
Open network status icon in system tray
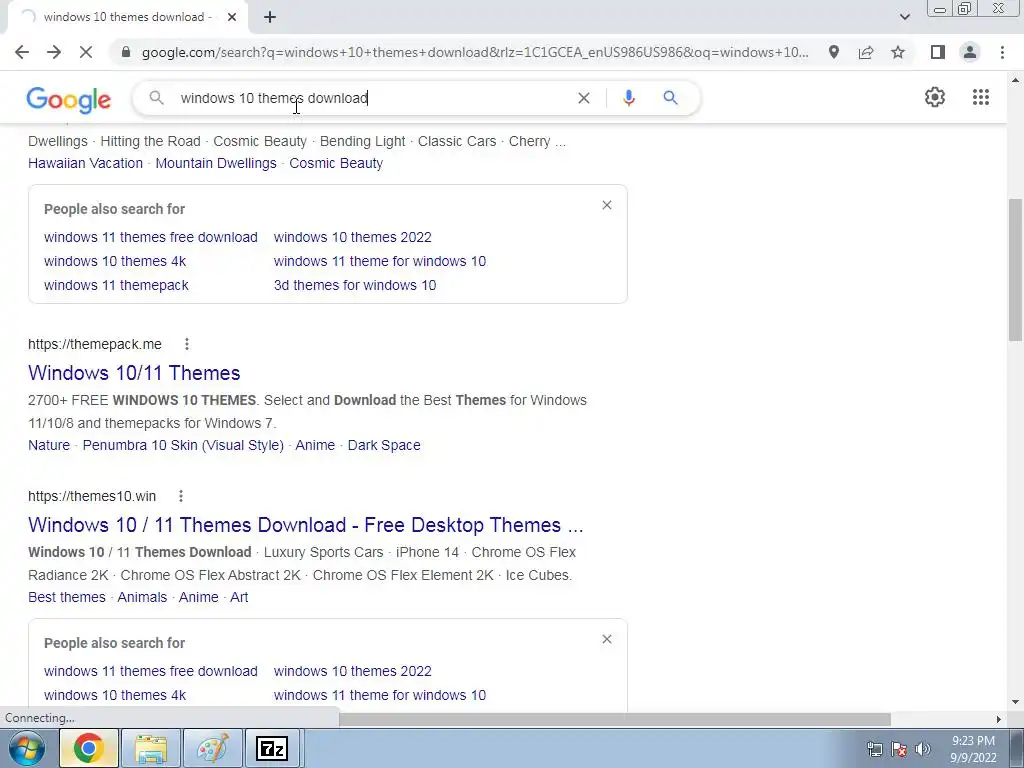tap(874, 749)
